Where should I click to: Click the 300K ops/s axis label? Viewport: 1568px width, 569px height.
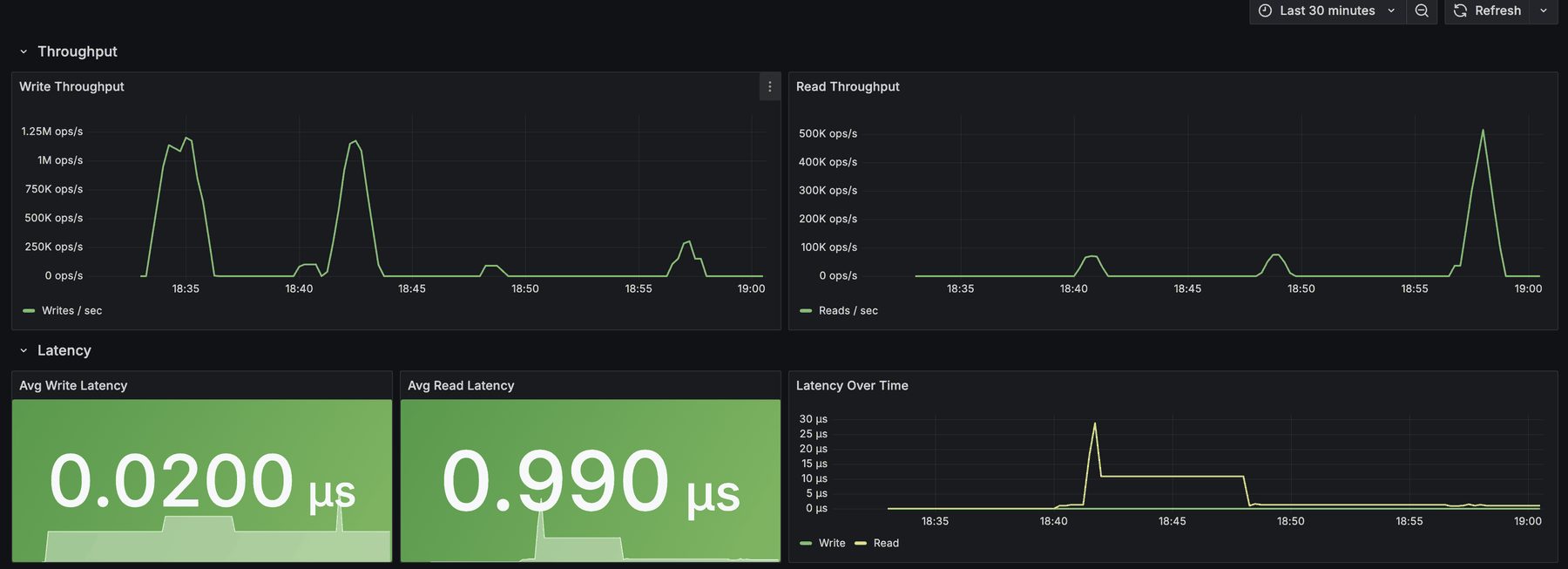tap(828, 190)
